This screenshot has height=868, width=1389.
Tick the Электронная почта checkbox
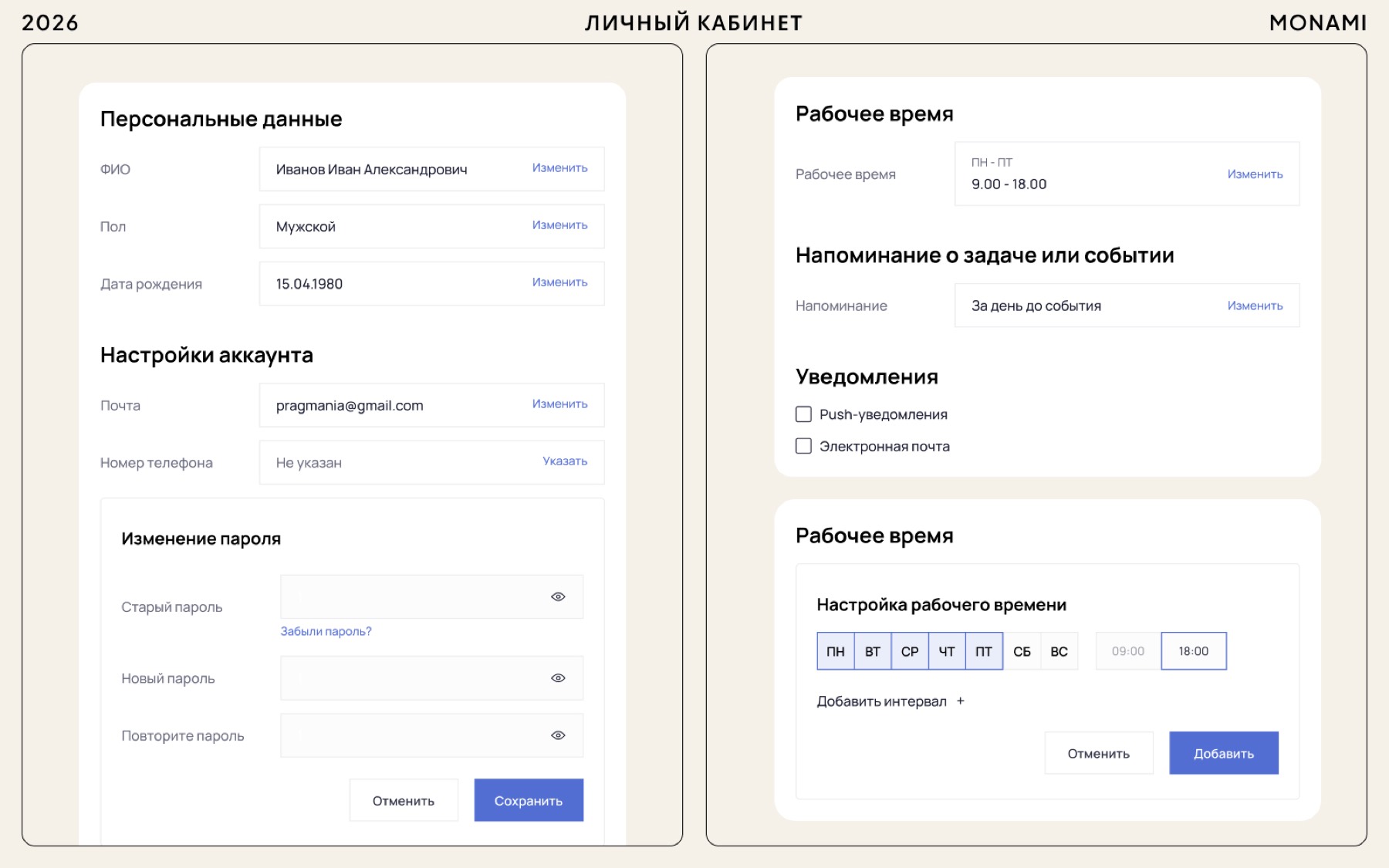click(x=803, y=446)
